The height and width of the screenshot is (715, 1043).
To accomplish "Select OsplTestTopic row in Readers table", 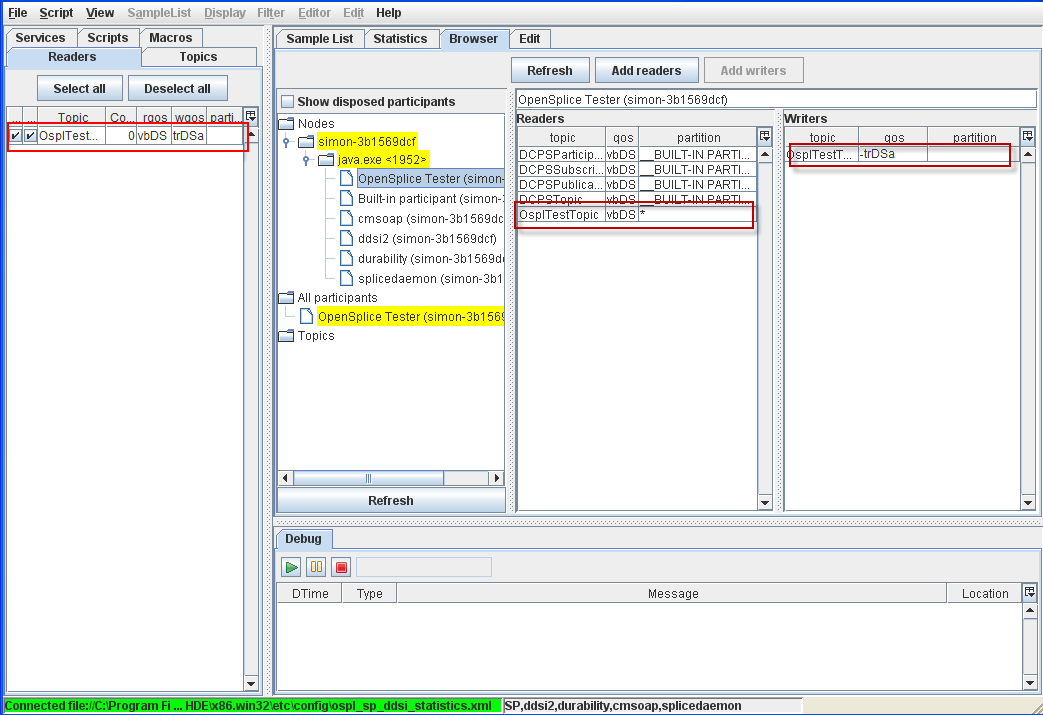I will (x=637, y=215).
